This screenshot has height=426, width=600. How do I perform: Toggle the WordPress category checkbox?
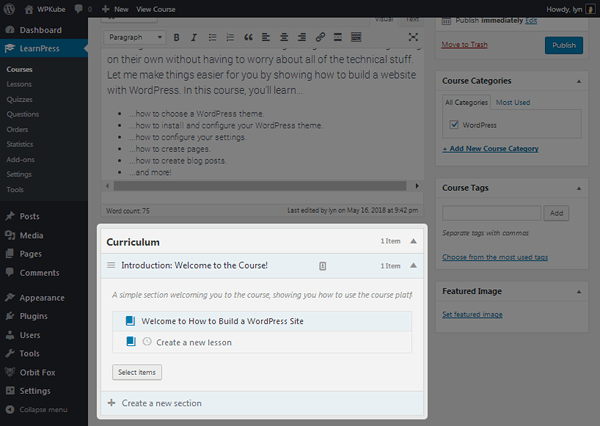[455, 125]
